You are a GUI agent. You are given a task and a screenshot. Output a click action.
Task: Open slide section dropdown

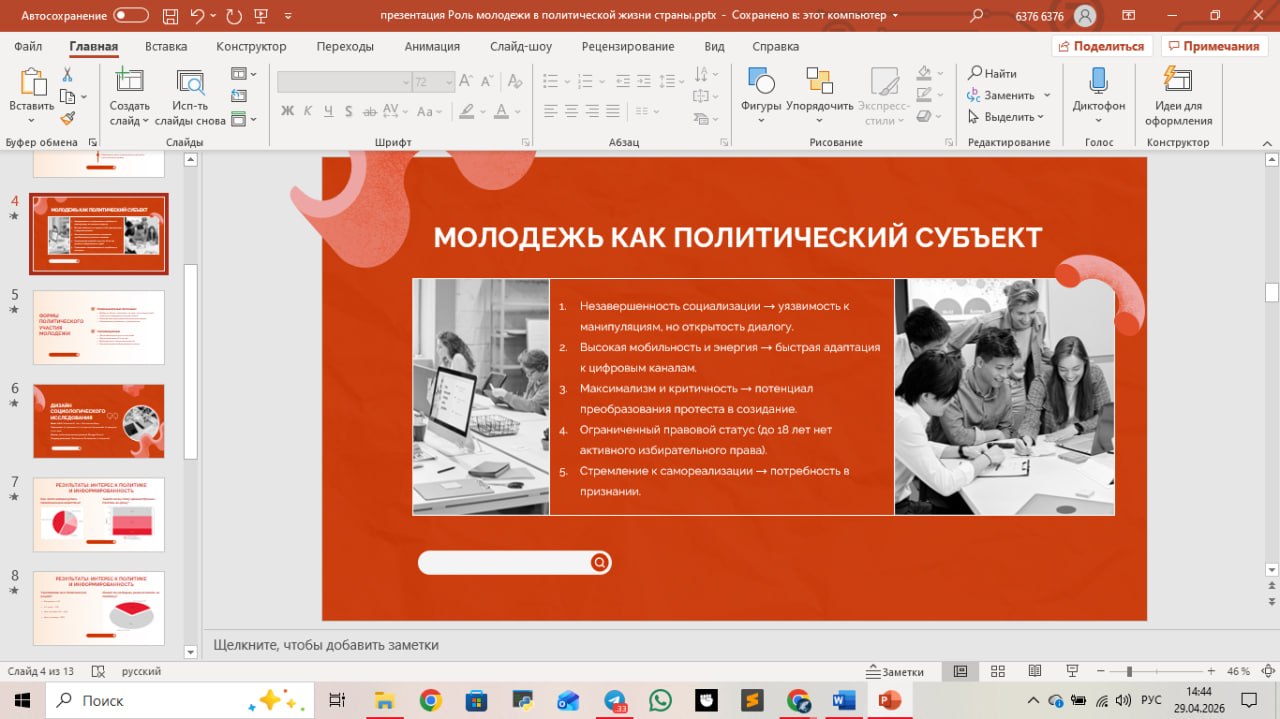[x=243, y=119]
